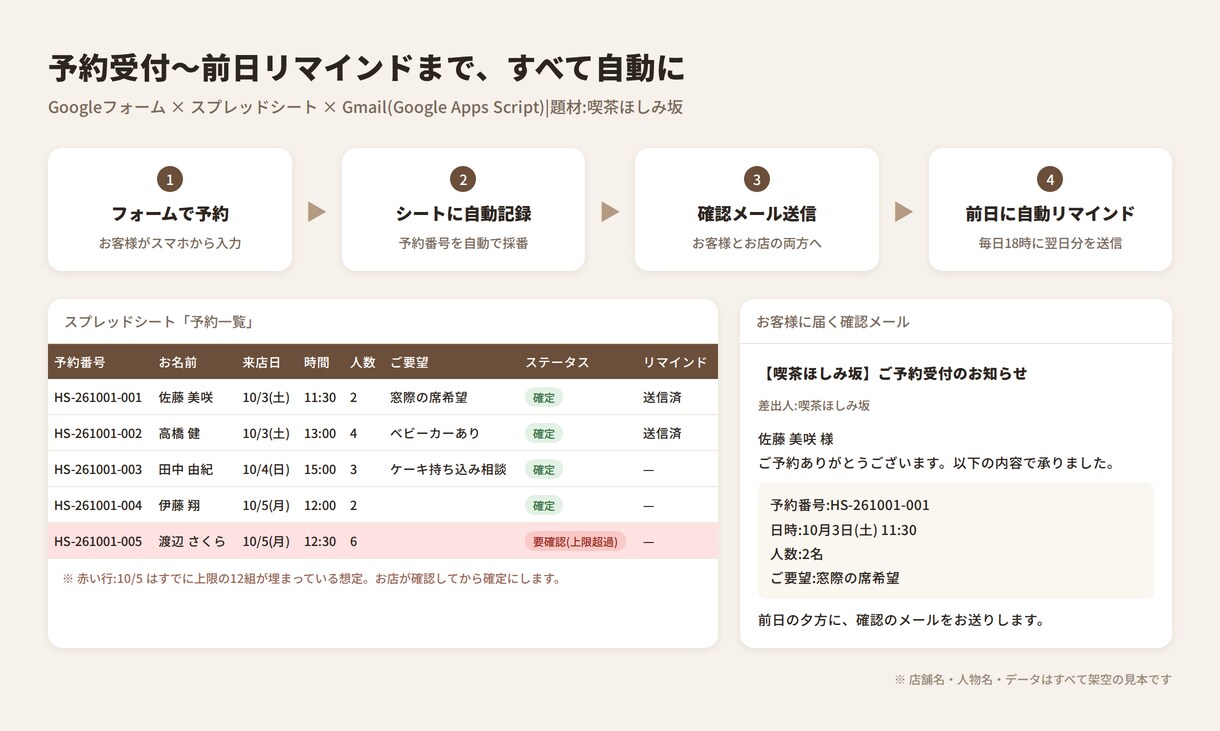Click the name 伊藤 翔
This screenshot has width=1220, height=731.
pos(180,505)
